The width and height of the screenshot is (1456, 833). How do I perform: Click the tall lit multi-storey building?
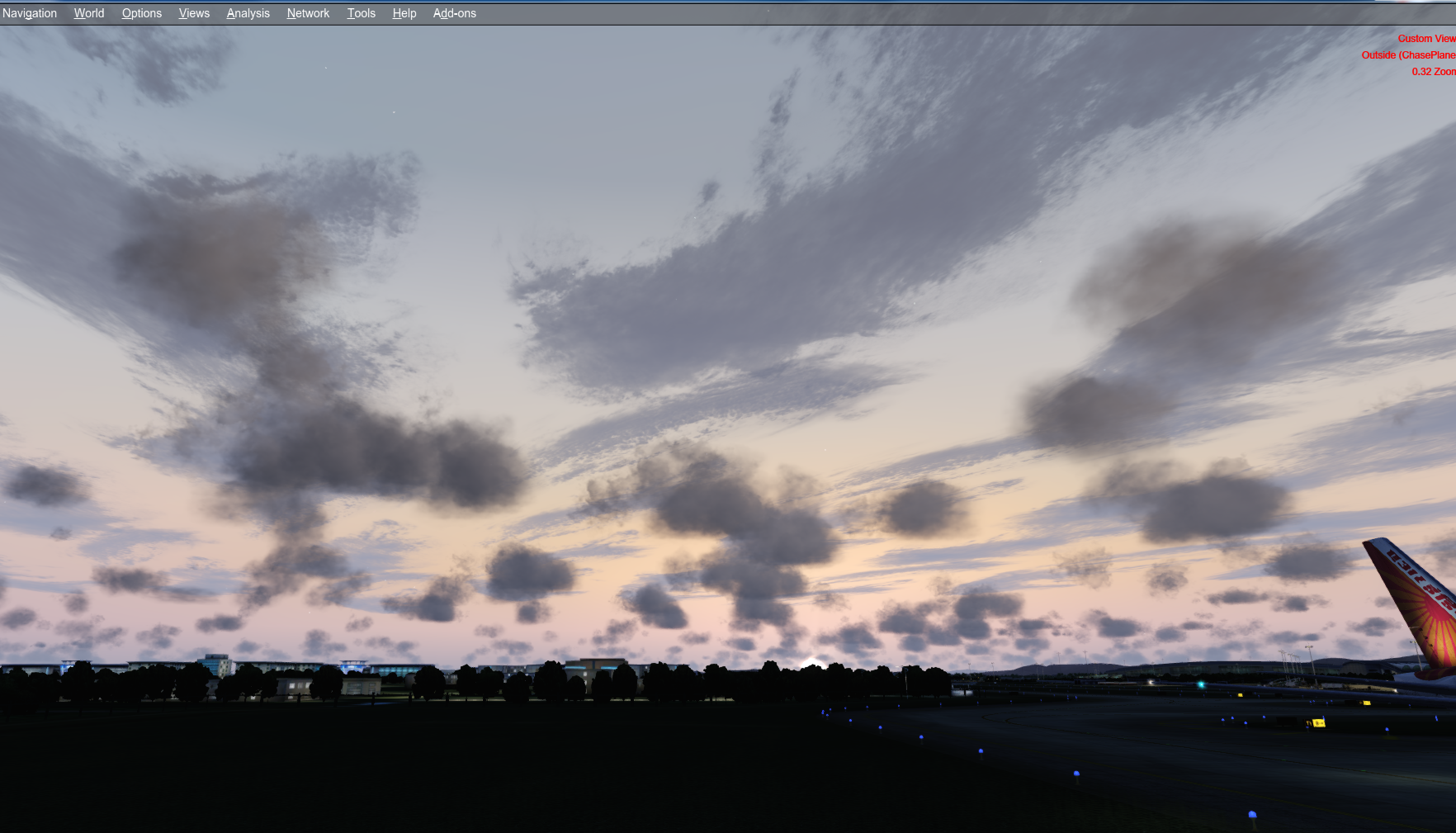click(217, 665)
